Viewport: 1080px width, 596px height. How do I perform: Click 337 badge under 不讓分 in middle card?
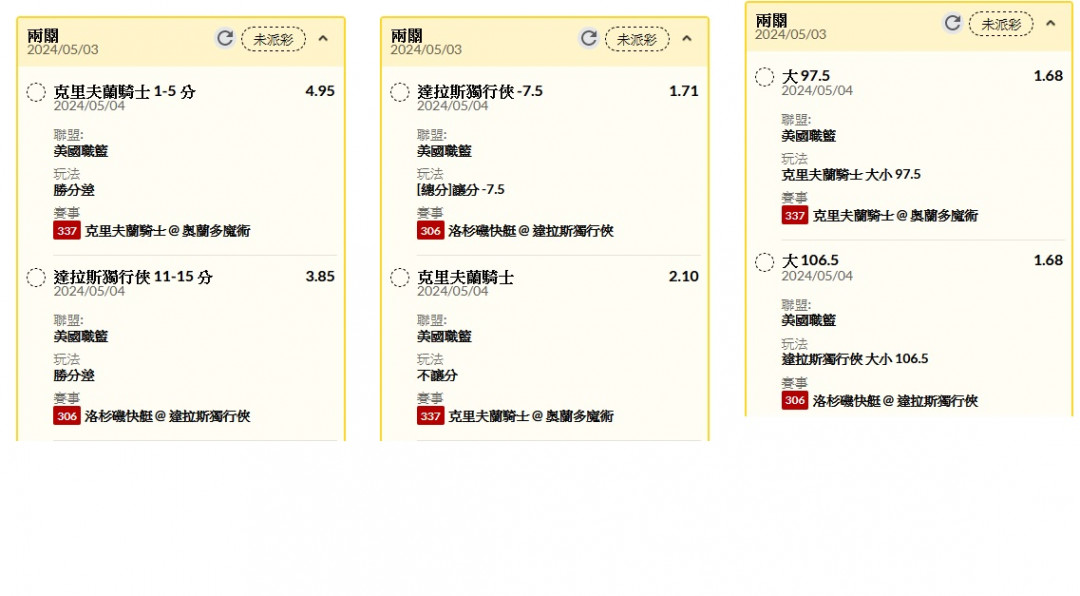430,416
